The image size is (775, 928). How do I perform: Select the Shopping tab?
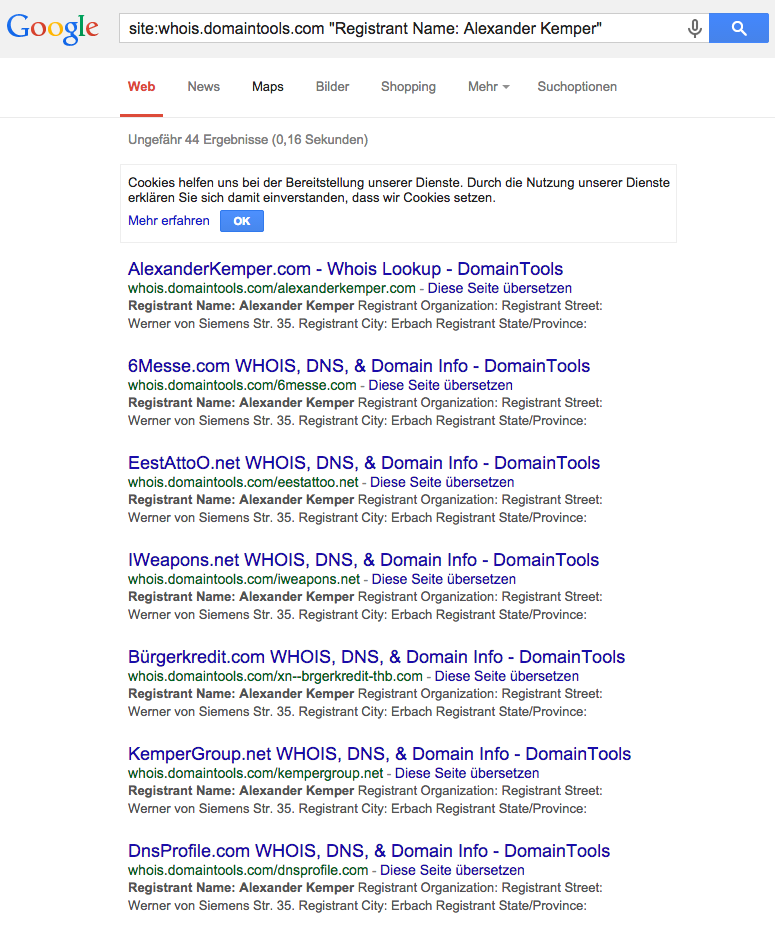point(408,87)
